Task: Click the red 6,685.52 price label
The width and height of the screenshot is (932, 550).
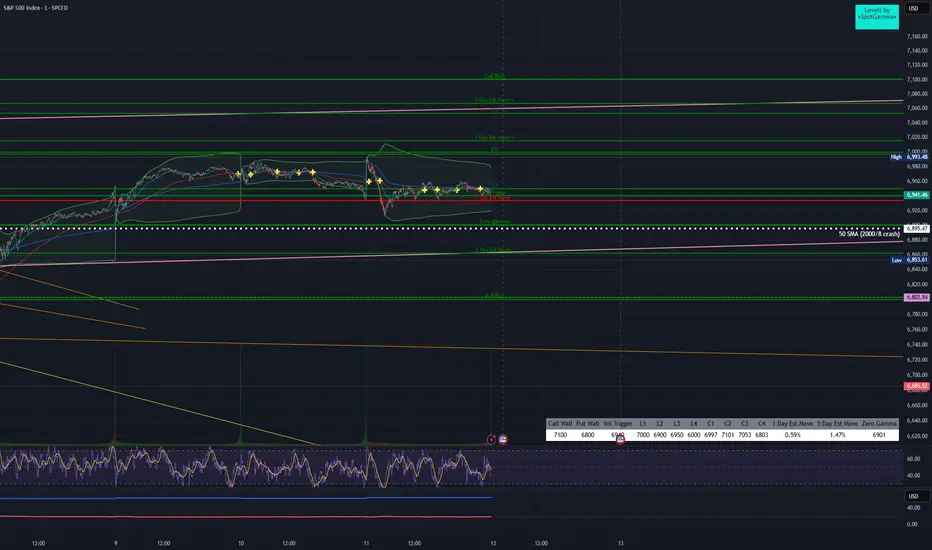Action: pyautogui.click(x=916, y=386)
